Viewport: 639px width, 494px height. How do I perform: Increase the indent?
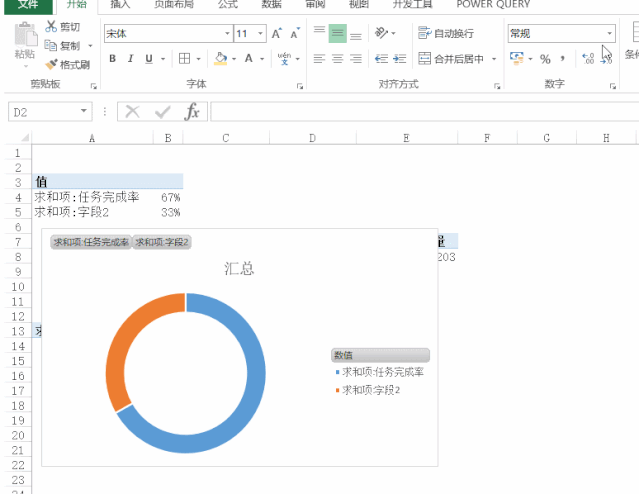click(x=400, y=59)
